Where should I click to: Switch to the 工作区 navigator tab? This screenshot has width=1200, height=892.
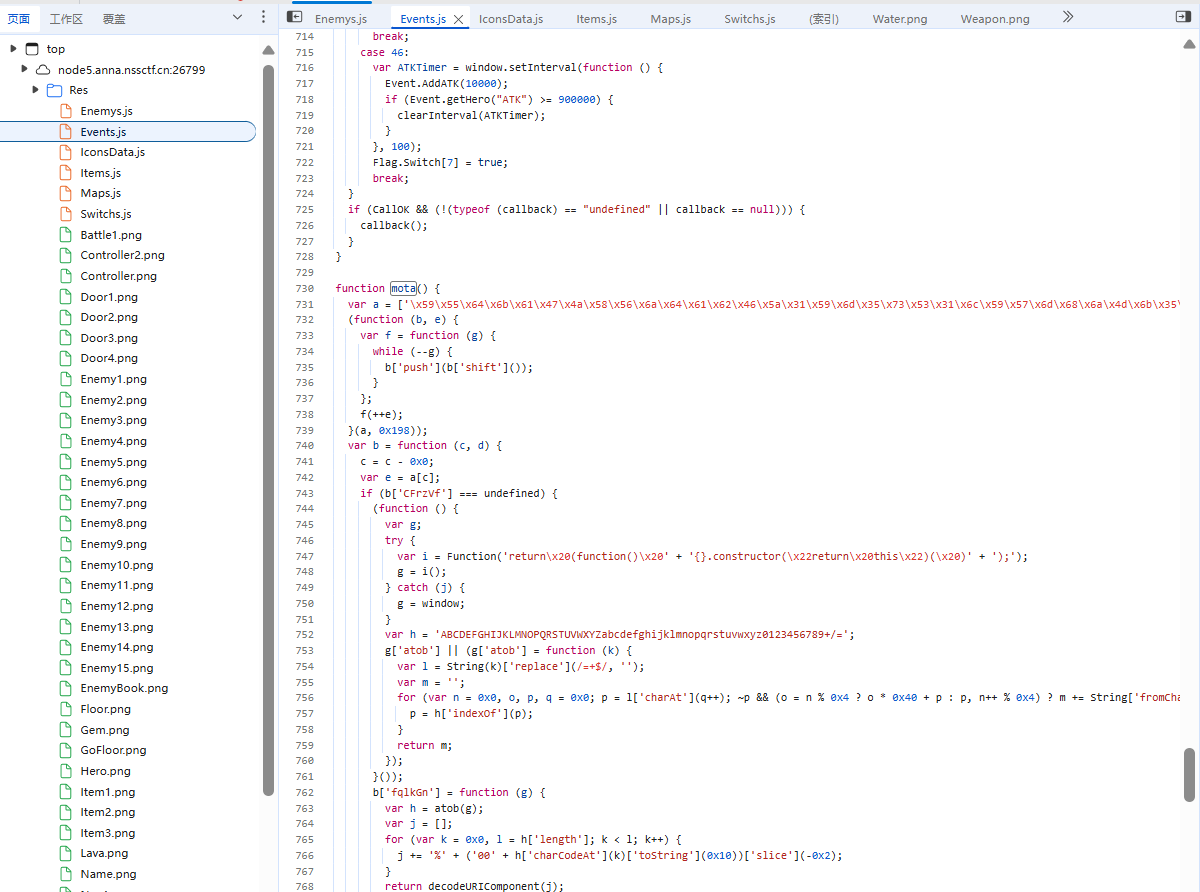pyautogui.click(x=66, y=19)
